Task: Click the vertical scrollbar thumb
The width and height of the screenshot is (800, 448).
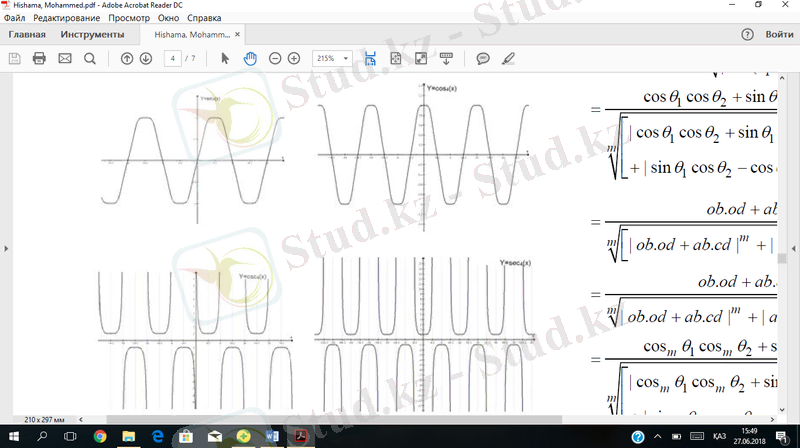Action: point(782,259)
